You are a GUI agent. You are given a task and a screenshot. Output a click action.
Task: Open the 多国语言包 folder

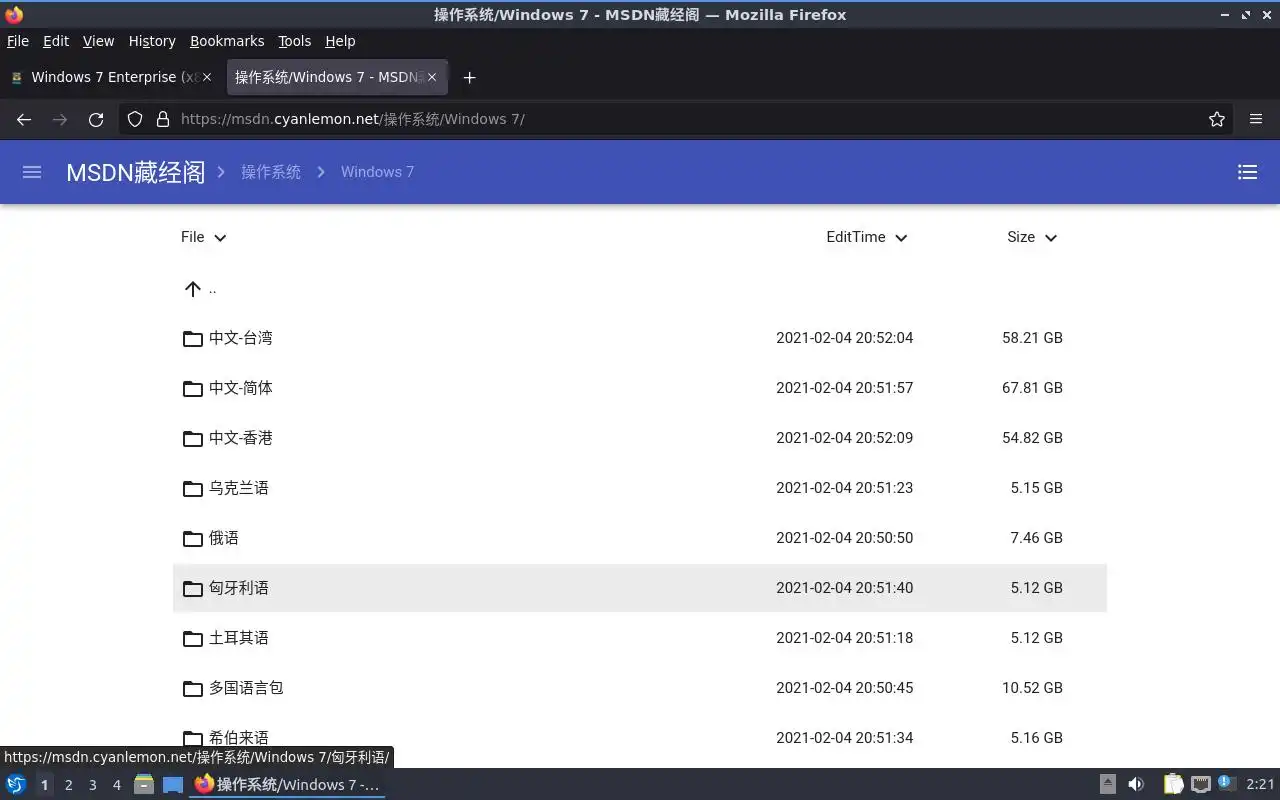coord(640,688)
